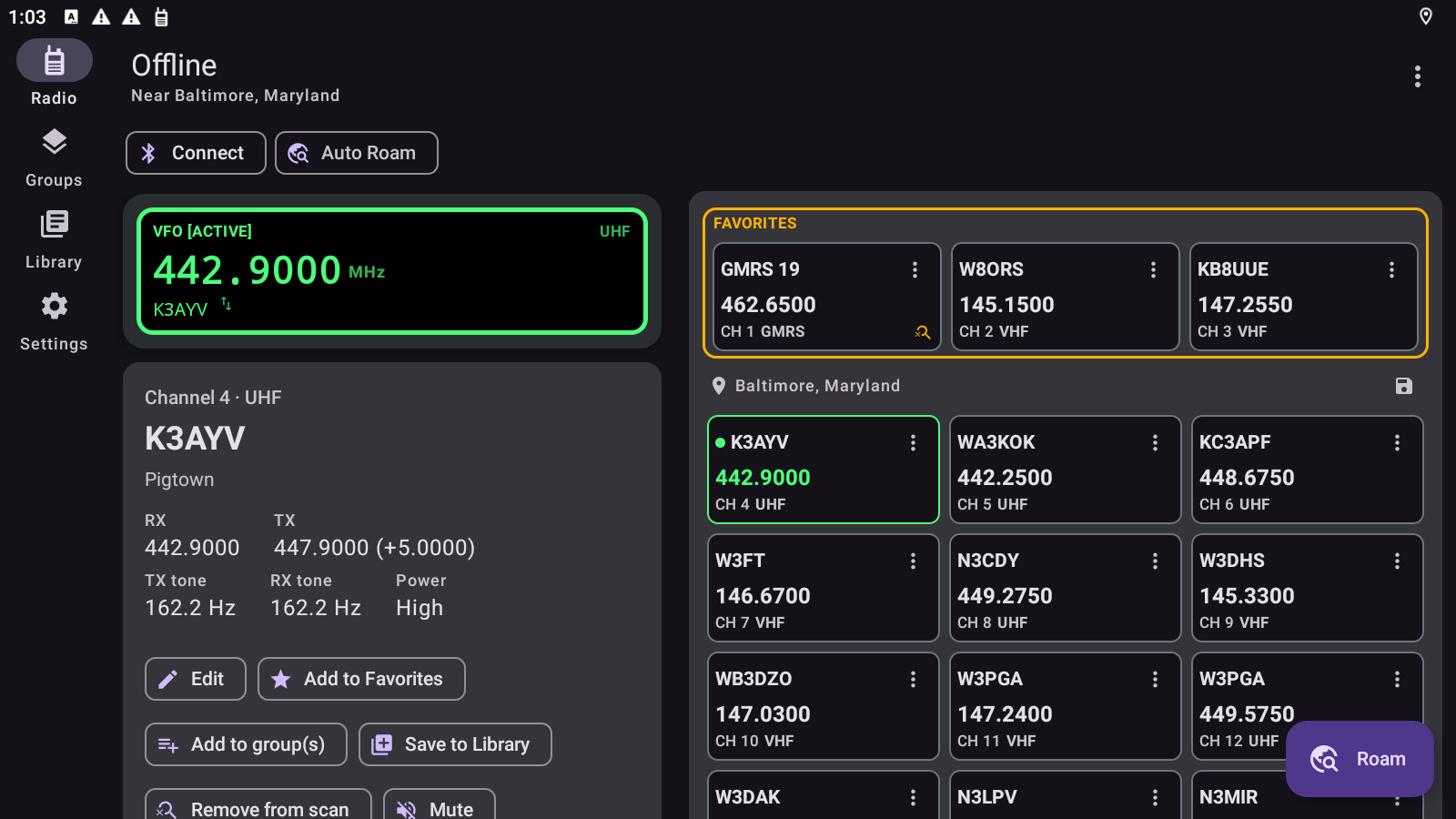Connect to radio via Bluetooth

[196, 153]
